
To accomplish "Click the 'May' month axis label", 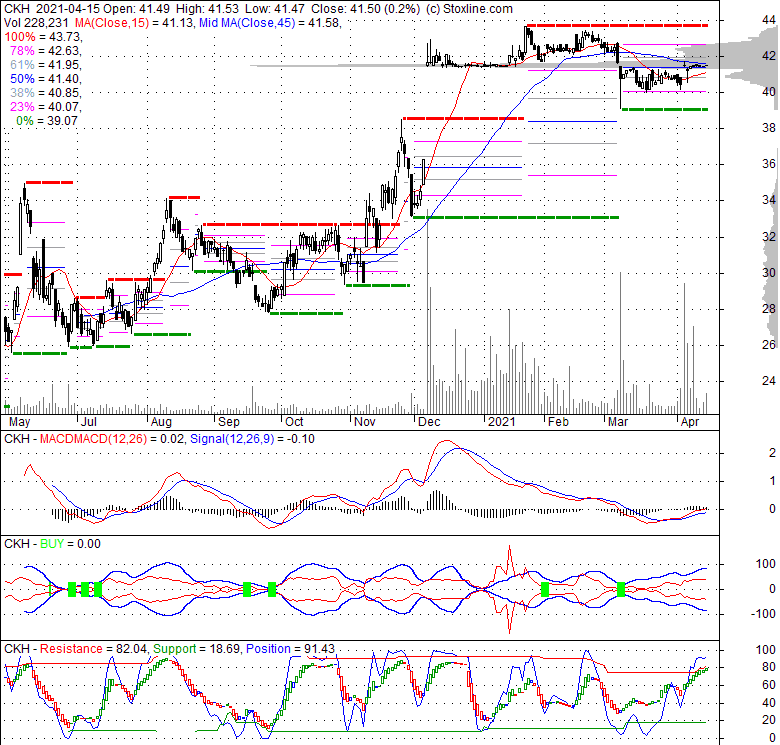I will point(19,422).
